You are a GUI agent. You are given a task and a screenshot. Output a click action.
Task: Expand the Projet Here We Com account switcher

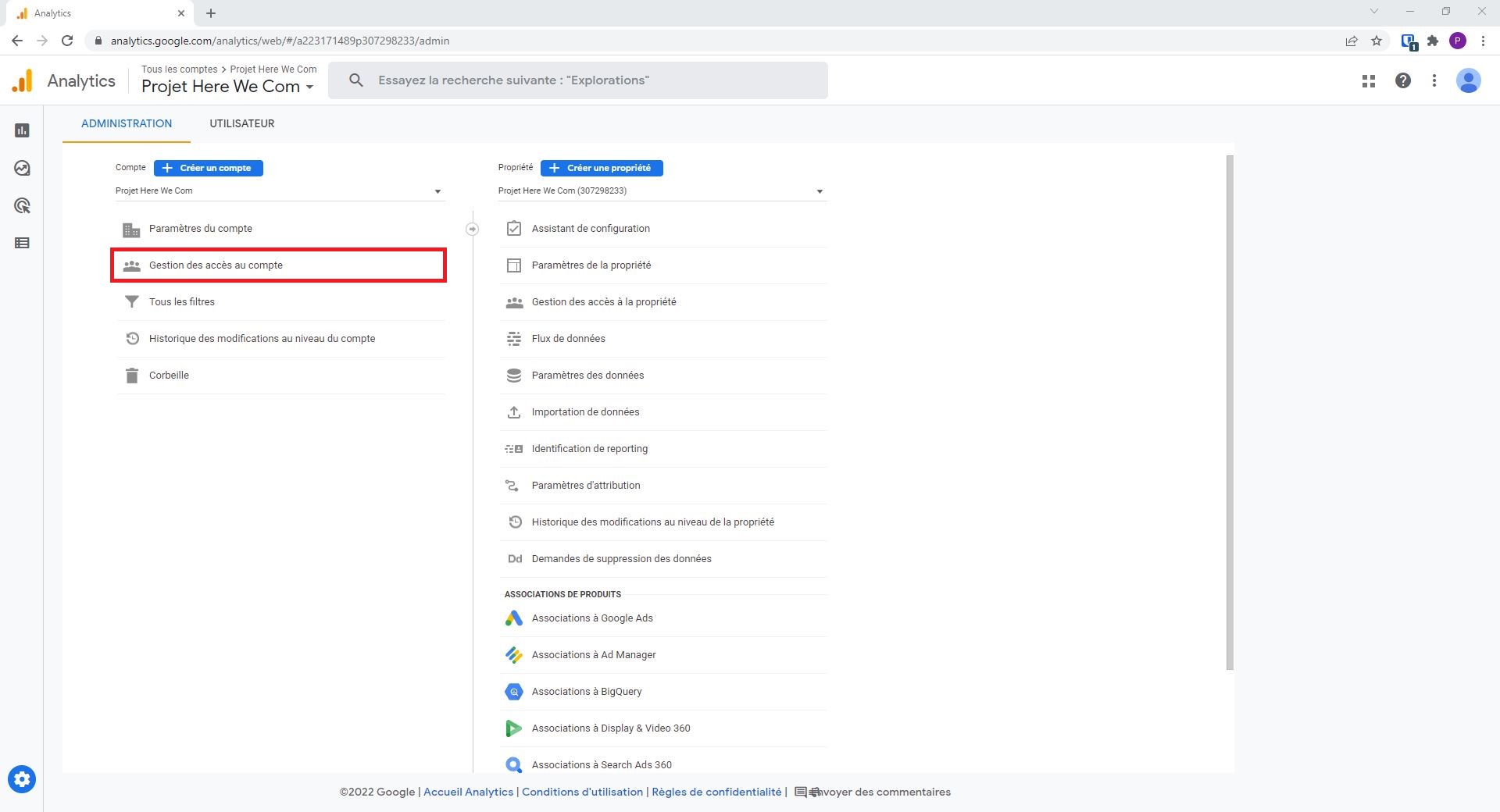tap(227, 87)
